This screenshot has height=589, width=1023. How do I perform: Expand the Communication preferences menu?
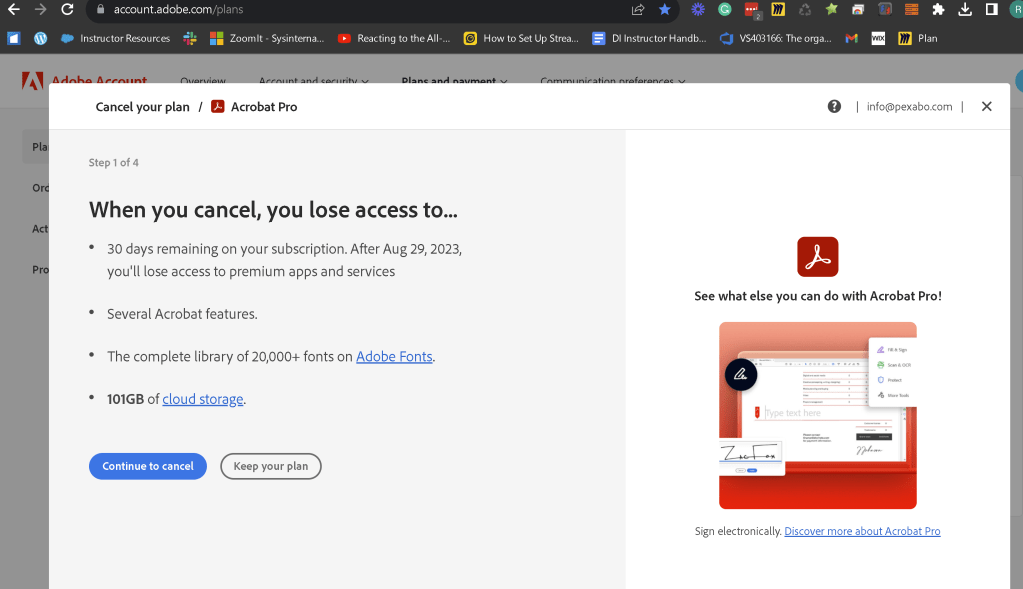[613, 80]
